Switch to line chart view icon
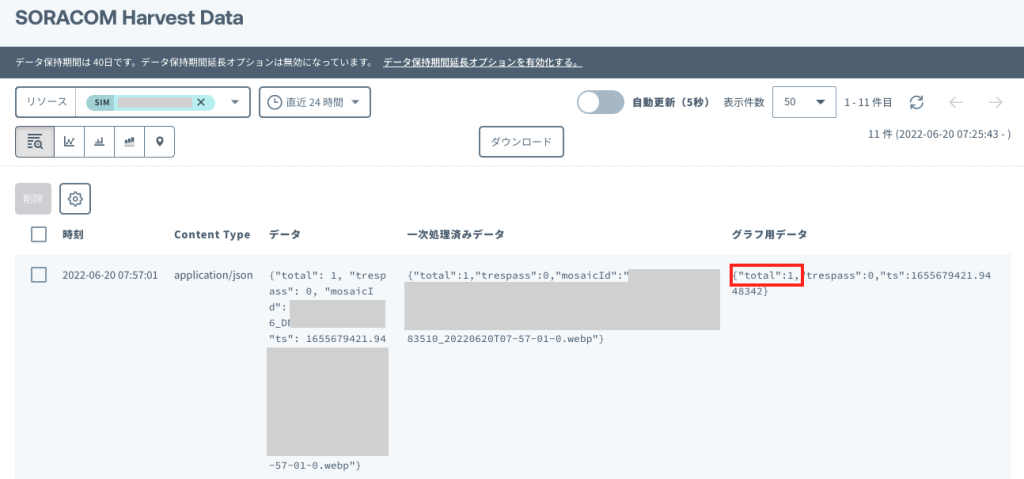The image size is (1024, 479). click(x=69, y=142)
